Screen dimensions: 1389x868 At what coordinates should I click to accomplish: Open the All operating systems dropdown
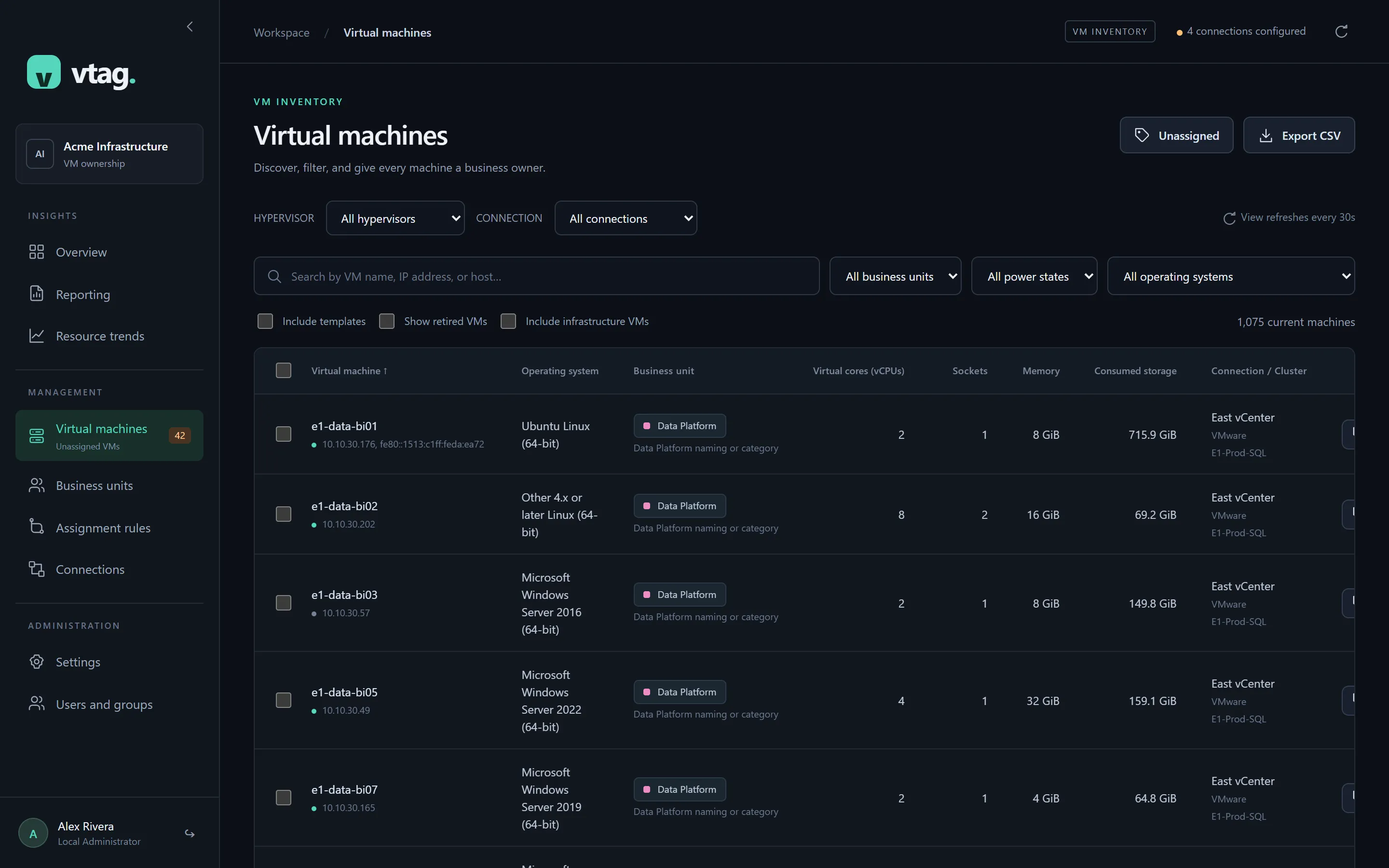click(x=1231, y=276)
